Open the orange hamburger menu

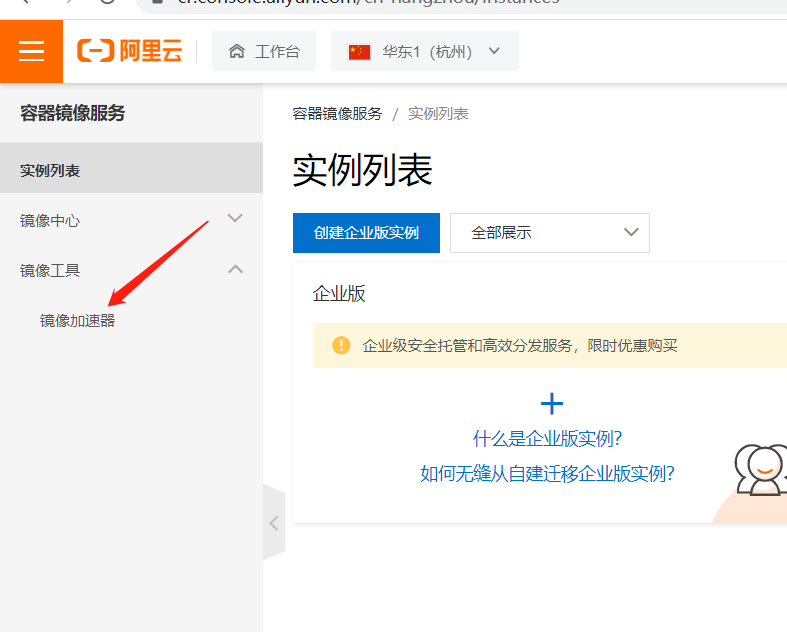[x=31, y=51]
